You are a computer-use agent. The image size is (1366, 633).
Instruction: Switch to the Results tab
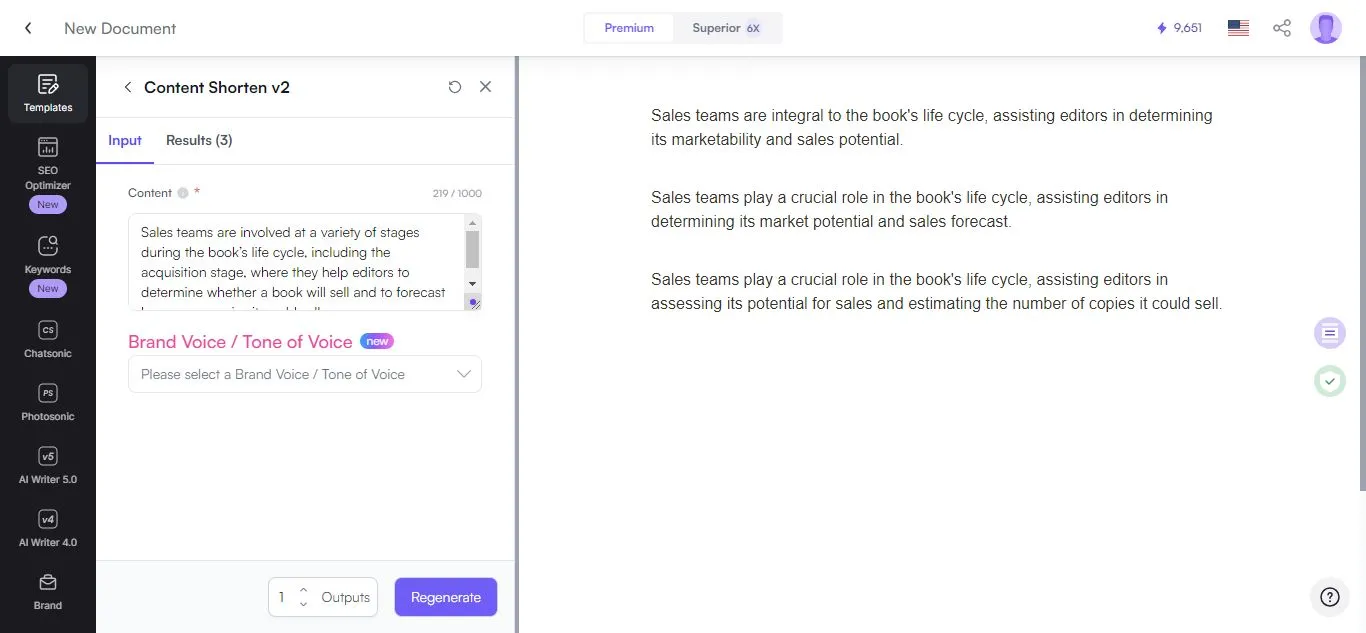[199, 140]
